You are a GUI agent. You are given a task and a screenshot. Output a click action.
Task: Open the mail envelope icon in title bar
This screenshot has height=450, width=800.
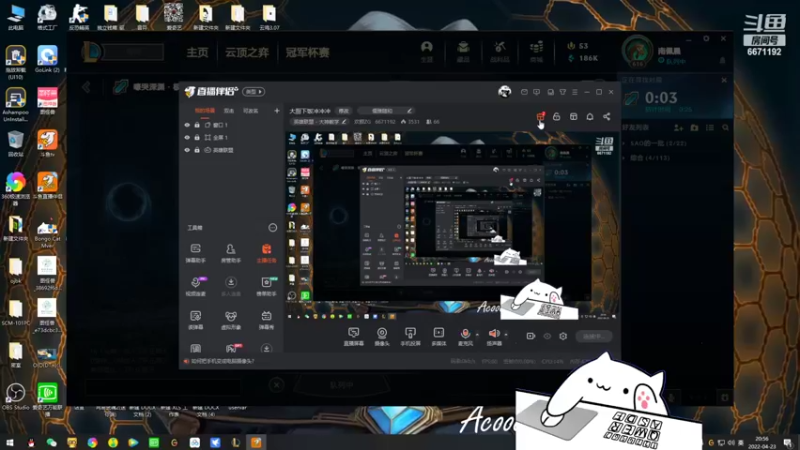coord(524,92)
